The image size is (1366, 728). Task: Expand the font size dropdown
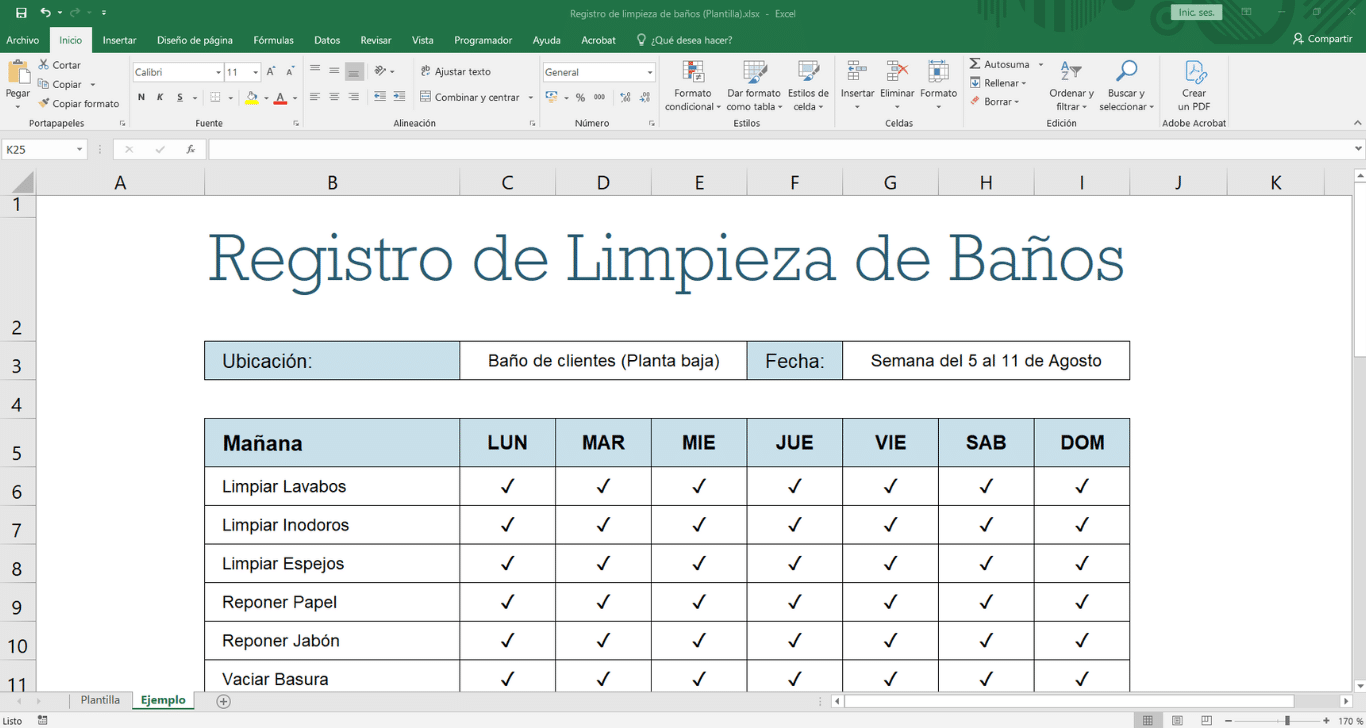click(x=253, y=71)
